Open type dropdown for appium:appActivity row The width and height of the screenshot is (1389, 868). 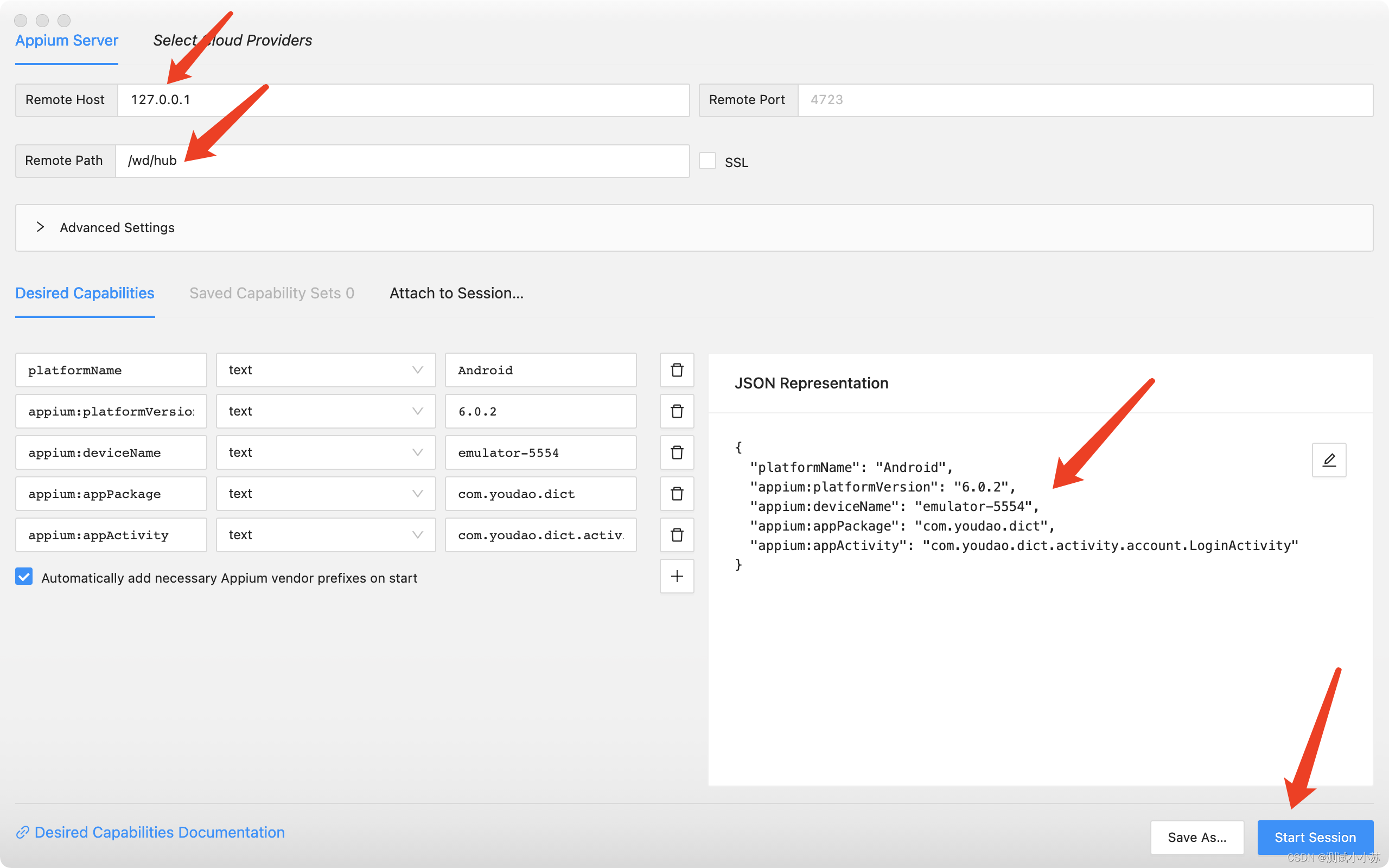click(x=326, y=535)
